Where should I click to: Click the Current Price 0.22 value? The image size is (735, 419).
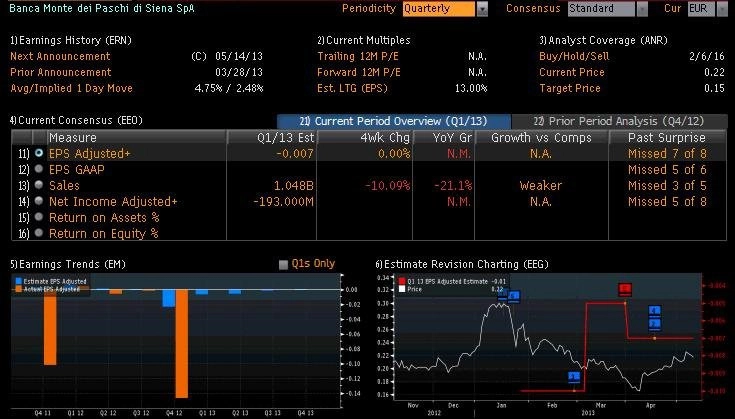[x=714, y=72]
